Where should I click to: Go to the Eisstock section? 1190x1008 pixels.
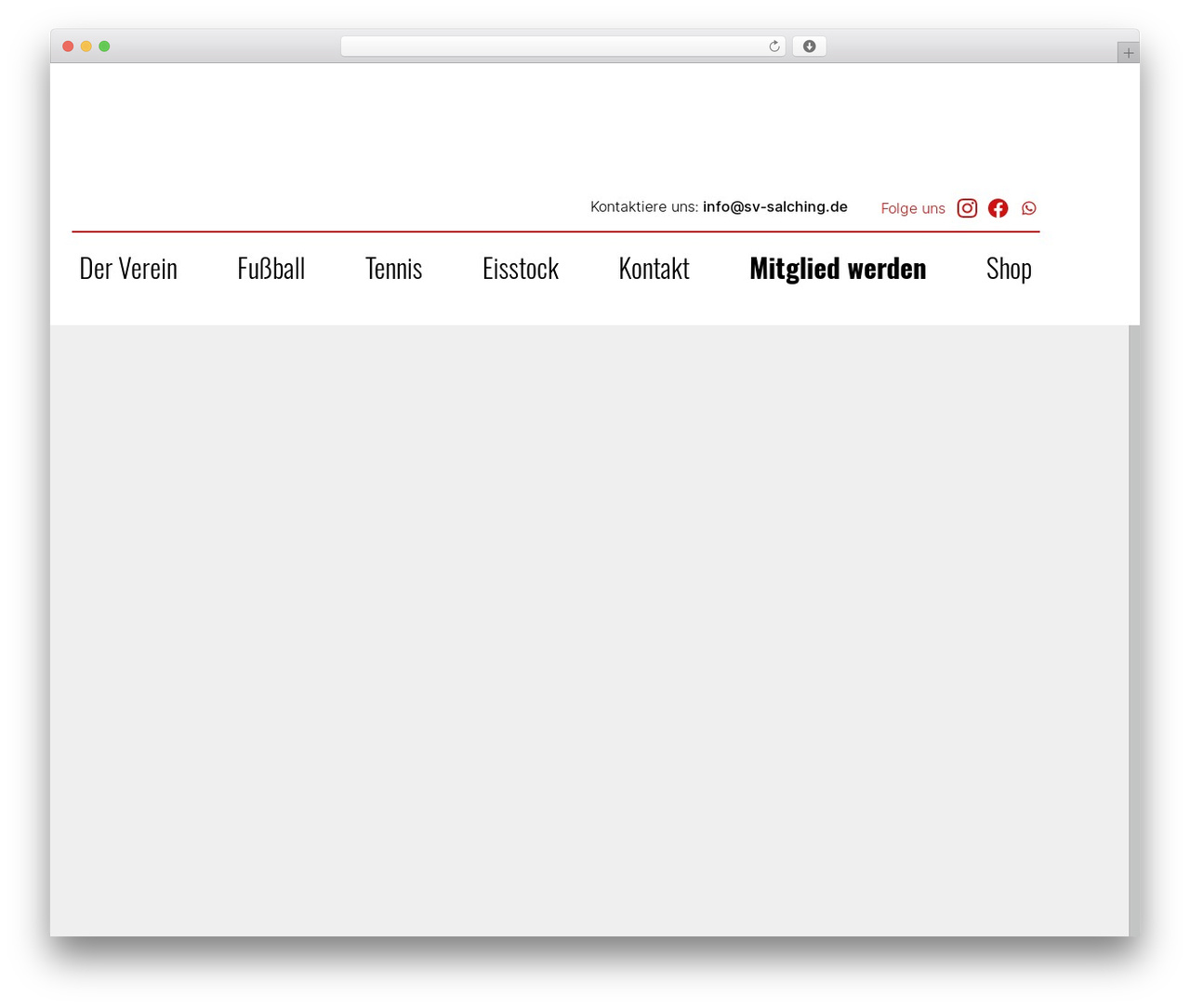point(521,269)
